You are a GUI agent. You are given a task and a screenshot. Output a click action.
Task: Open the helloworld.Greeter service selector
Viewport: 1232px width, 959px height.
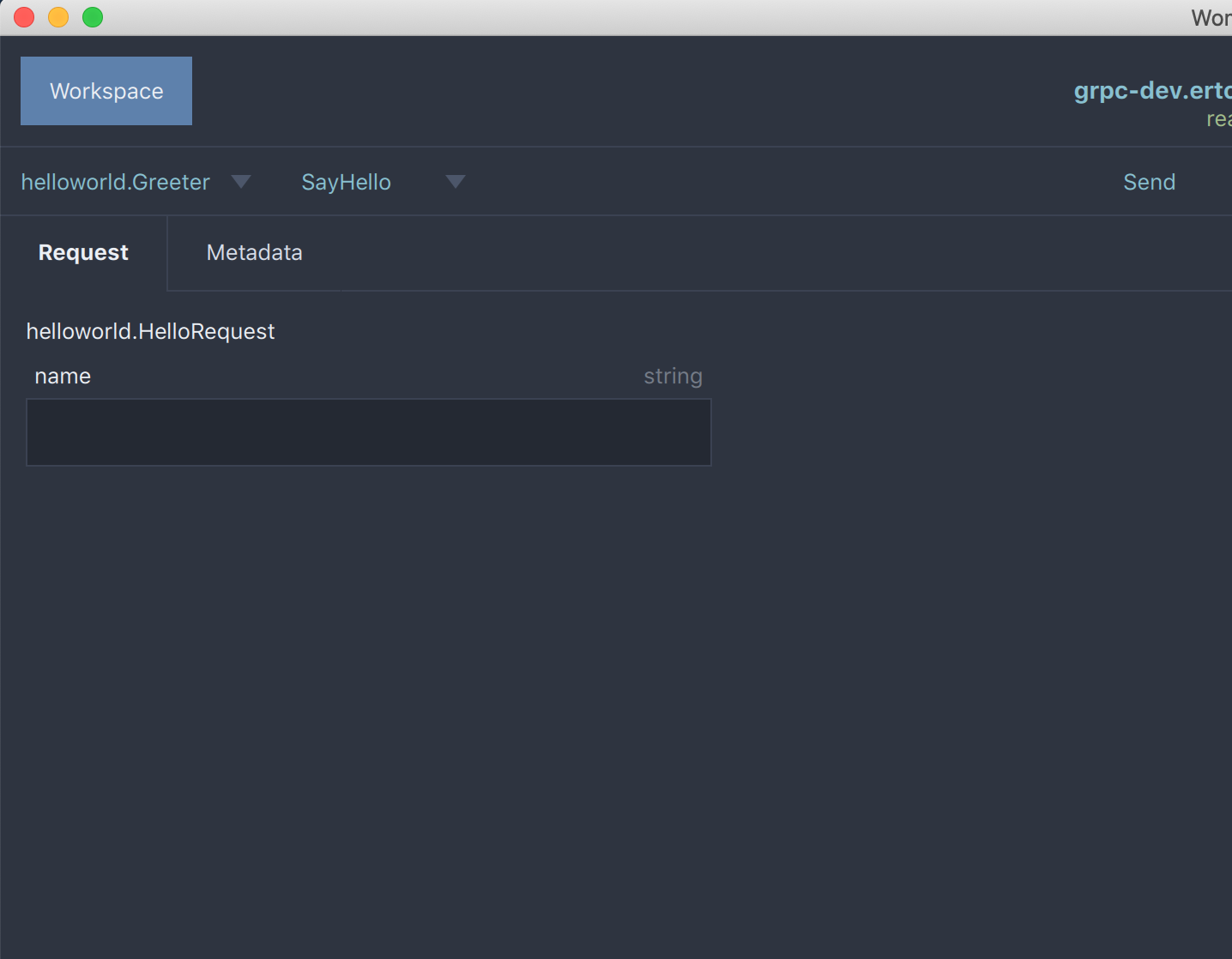coord(116,182)
